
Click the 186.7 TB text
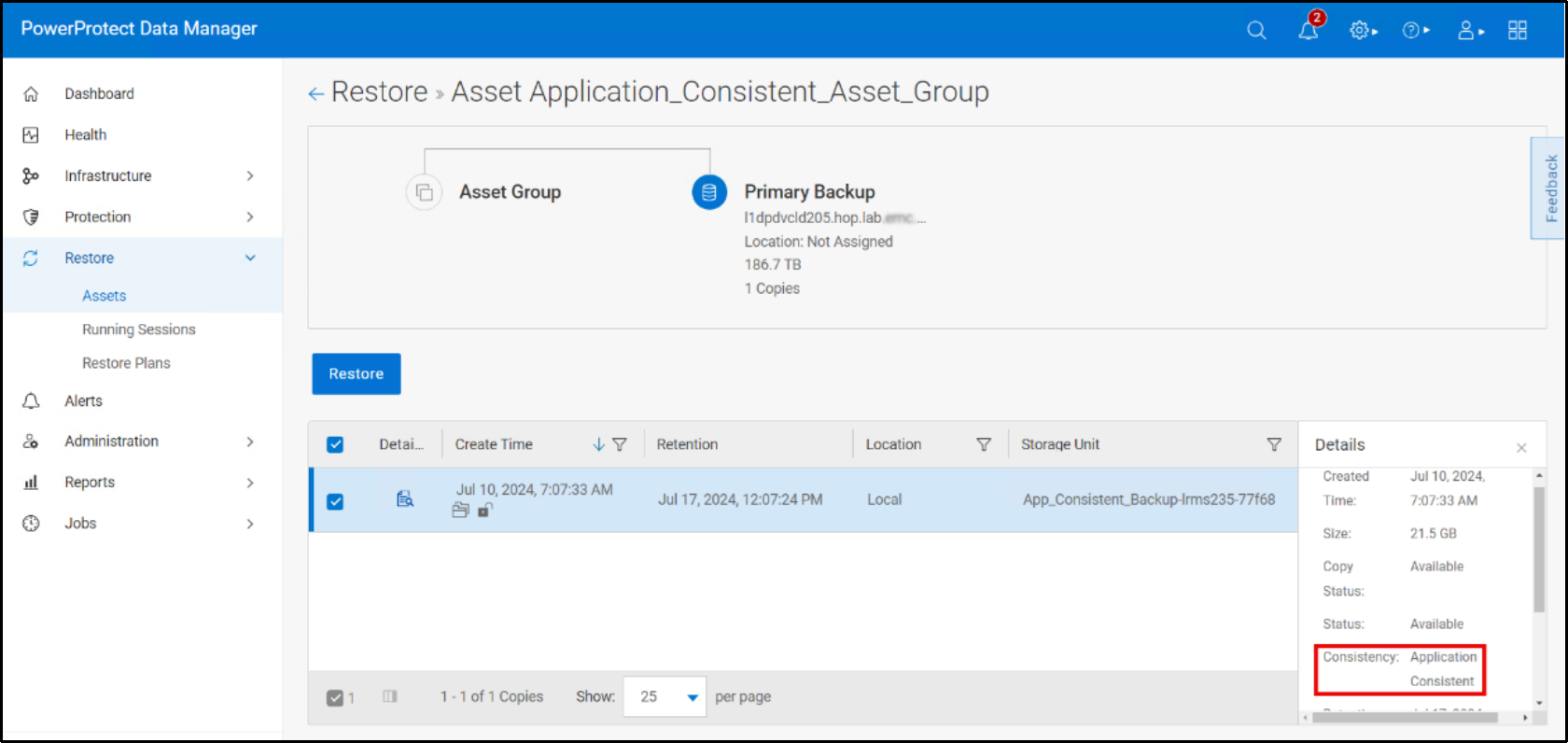point(773,264)
